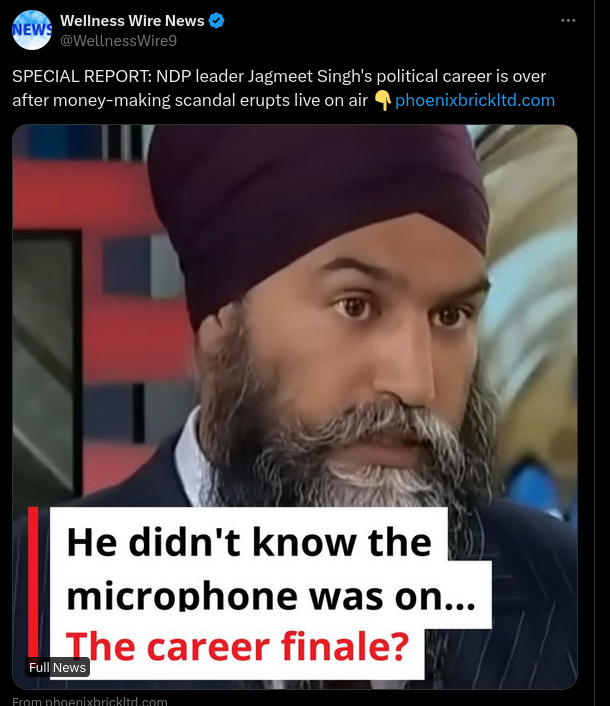The image size is (610, 706).
Task: Open the Wellness Wire News profile avatar
Action: pyautogui.click(x=32, y=30)
